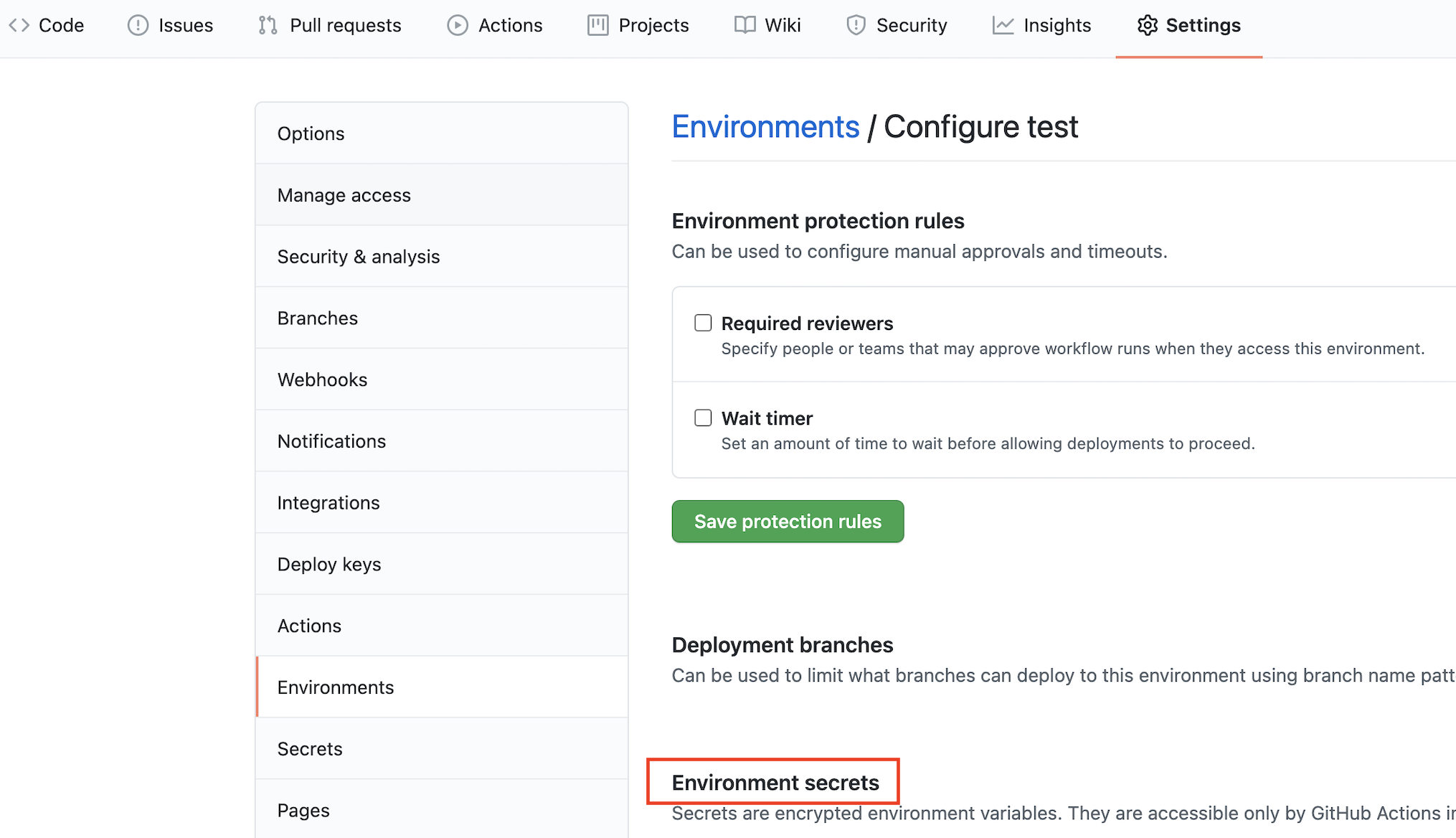Open Notifications settings in sidebar
This screenshot has width=1456, height=838.
pos(442,441)
